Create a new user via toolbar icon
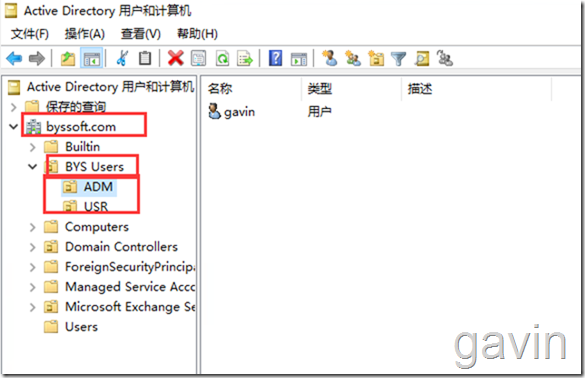 (329, 58)
